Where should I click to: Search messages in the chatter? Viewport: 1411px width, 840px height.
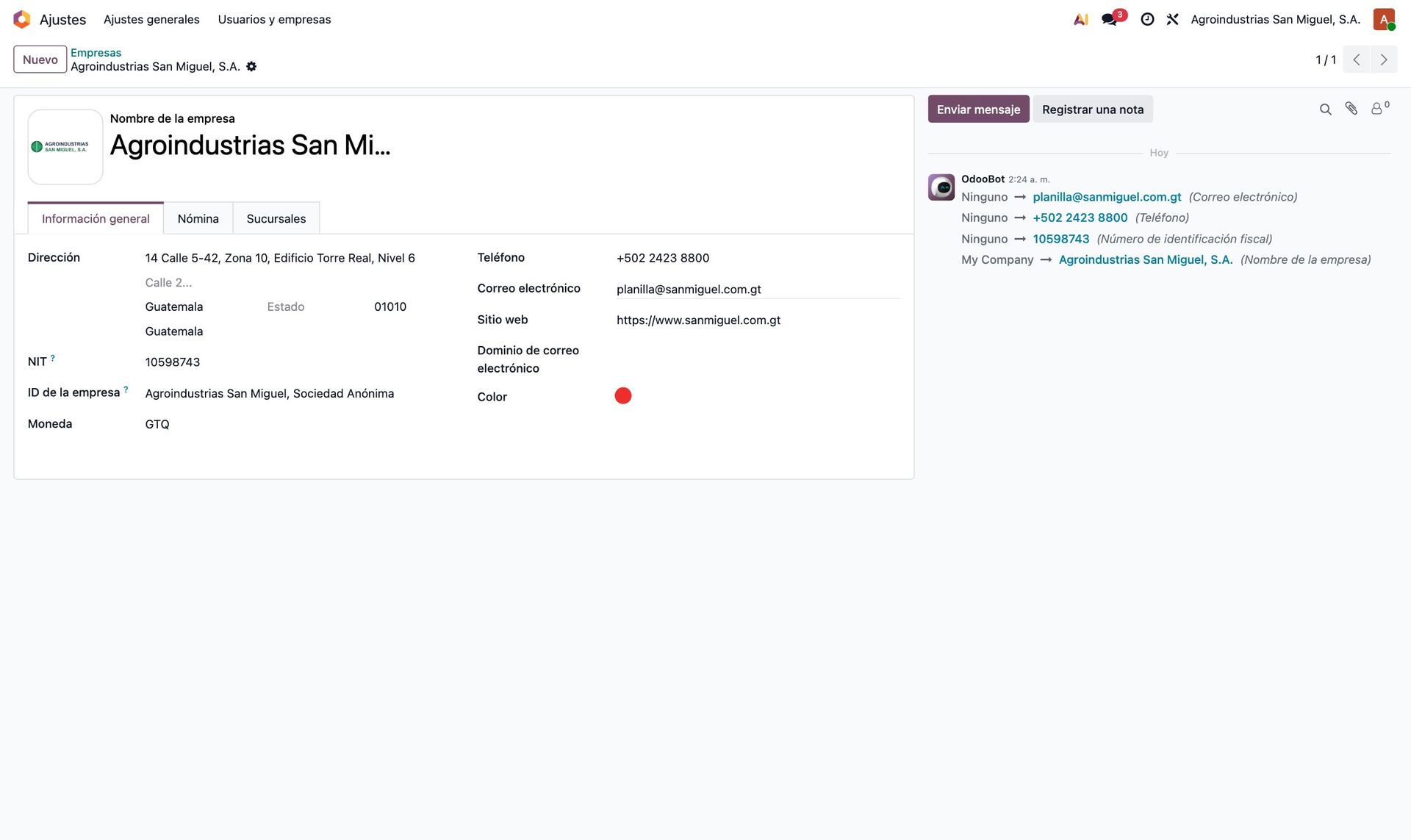point(1325,110)
